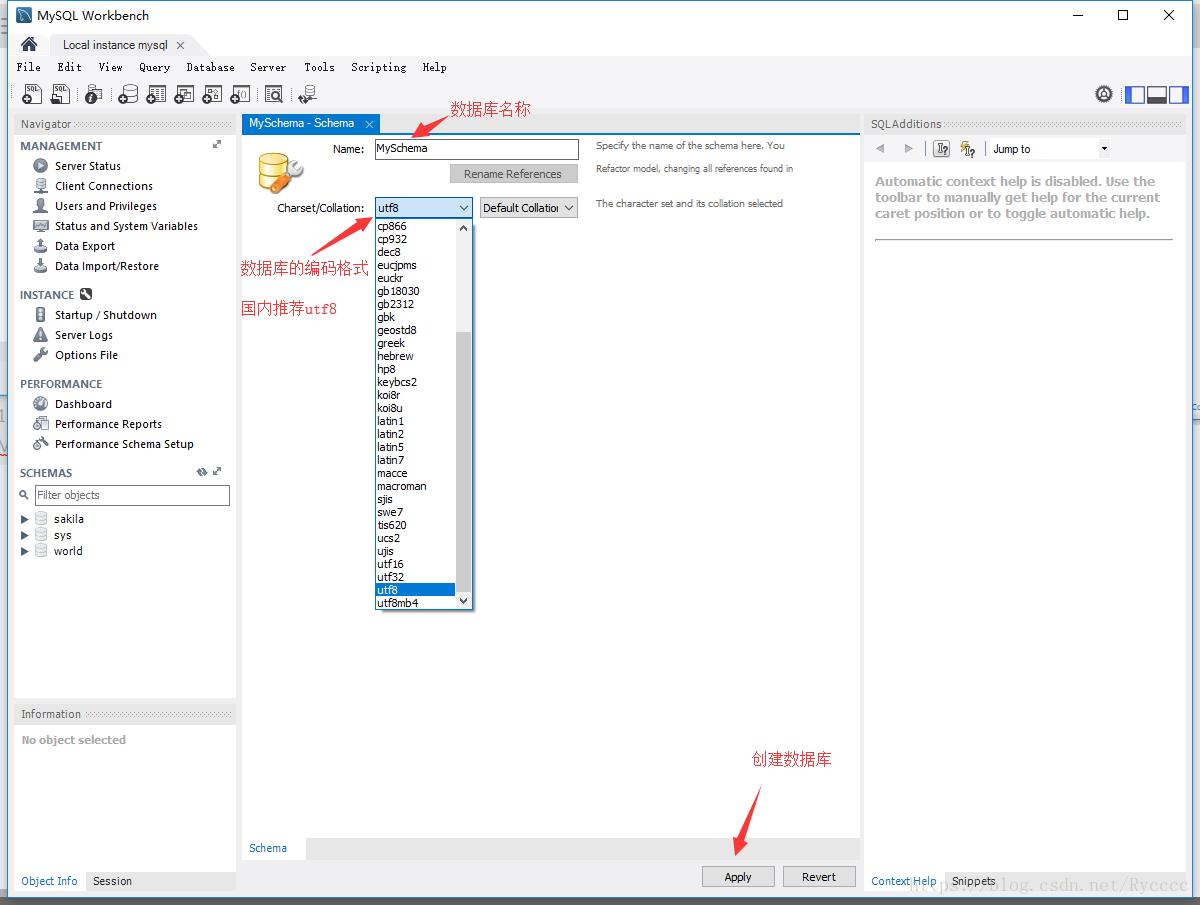1200x905 pixels.
Task: Open the object inspector toolbar icon
Action: [93, 94]
